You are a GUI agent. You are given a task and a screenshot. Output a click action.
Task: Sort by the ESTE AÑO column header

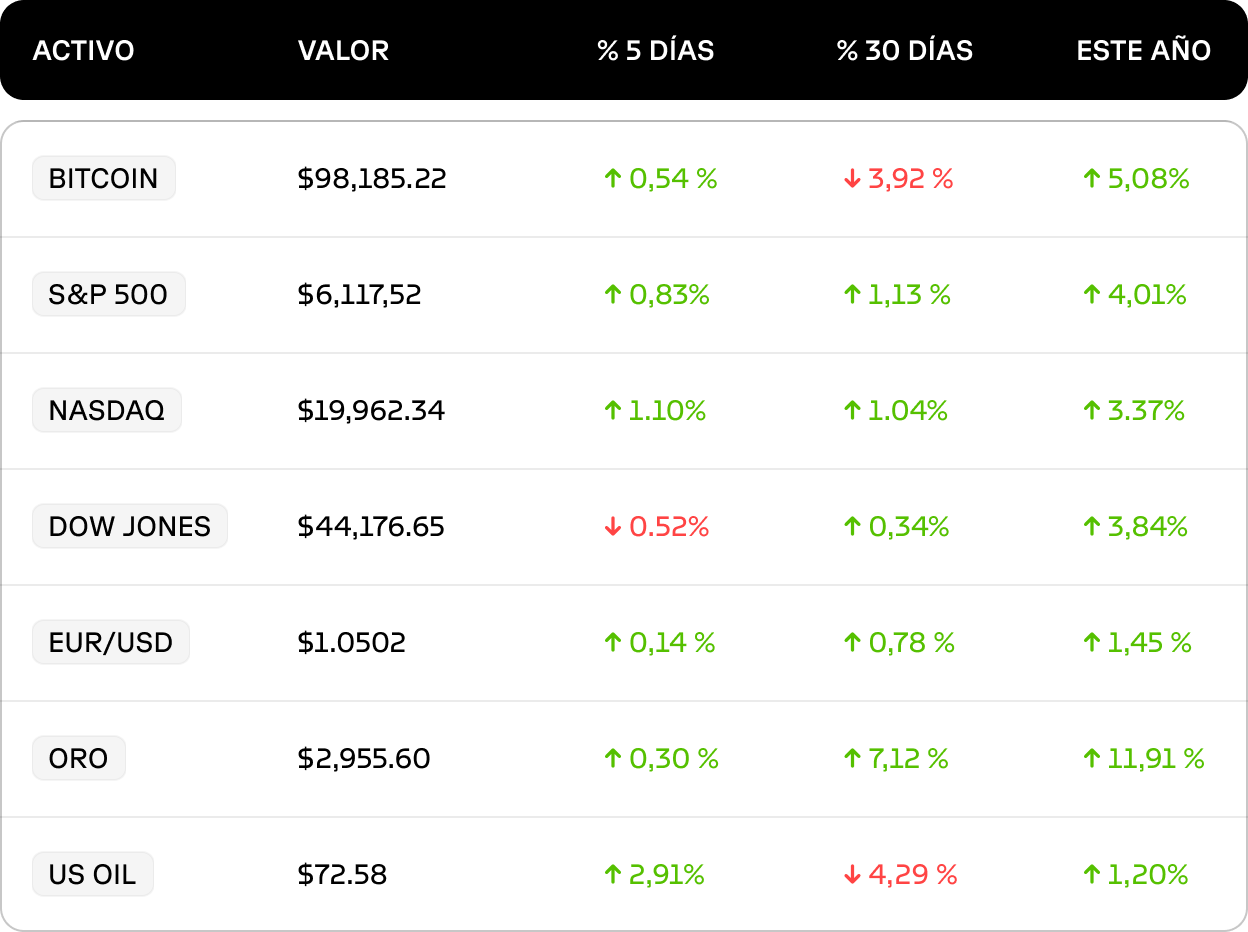click(x=1144, y=51)
